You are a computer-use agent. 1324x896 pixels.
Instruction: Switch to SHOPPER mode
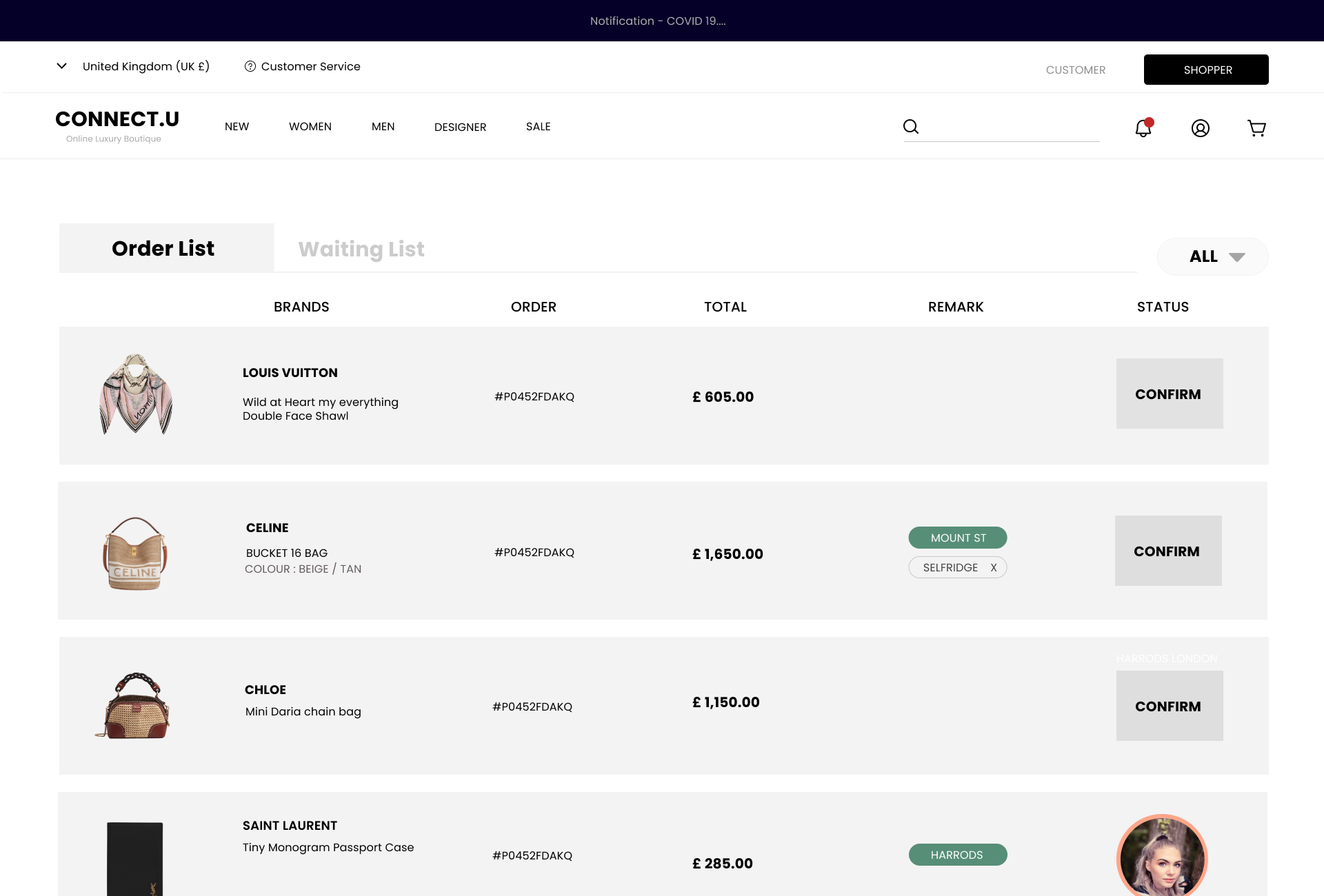1206,70
